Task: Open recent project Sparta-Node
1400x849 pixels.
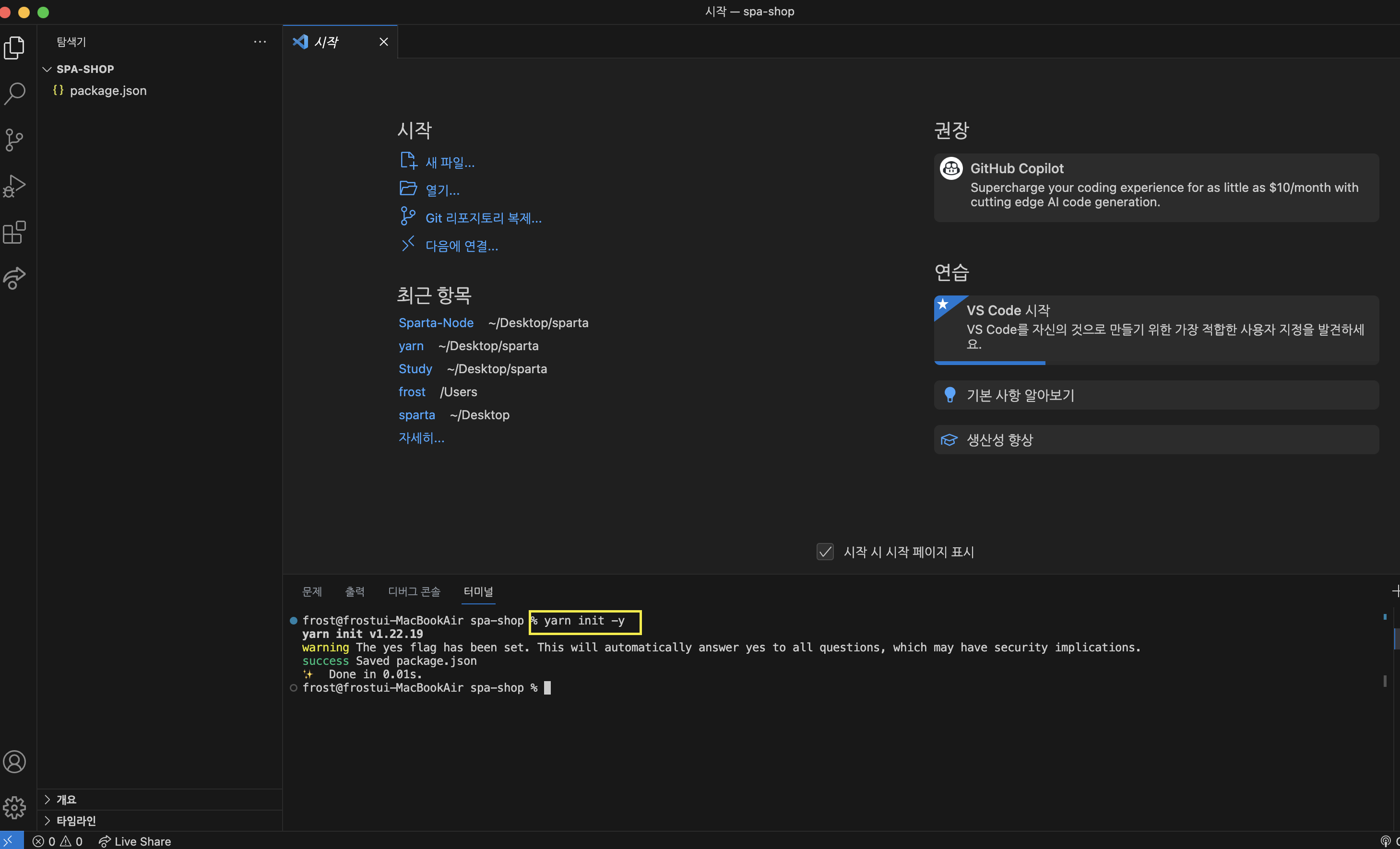Action: pos(436,322)
